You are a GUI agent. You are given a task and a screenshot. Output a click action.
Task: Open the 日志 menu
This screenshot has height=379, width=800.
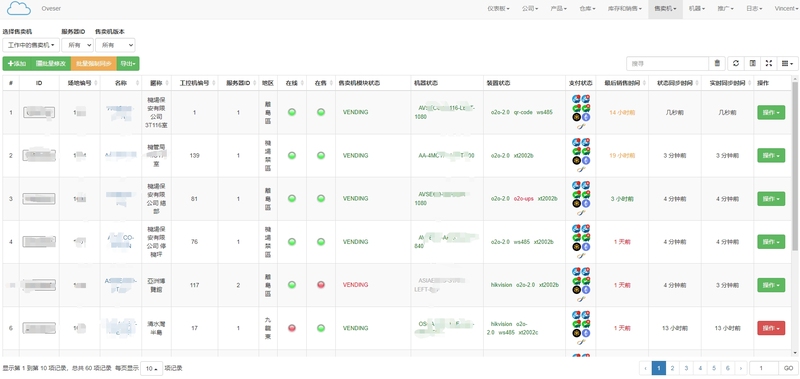(754, 9)
